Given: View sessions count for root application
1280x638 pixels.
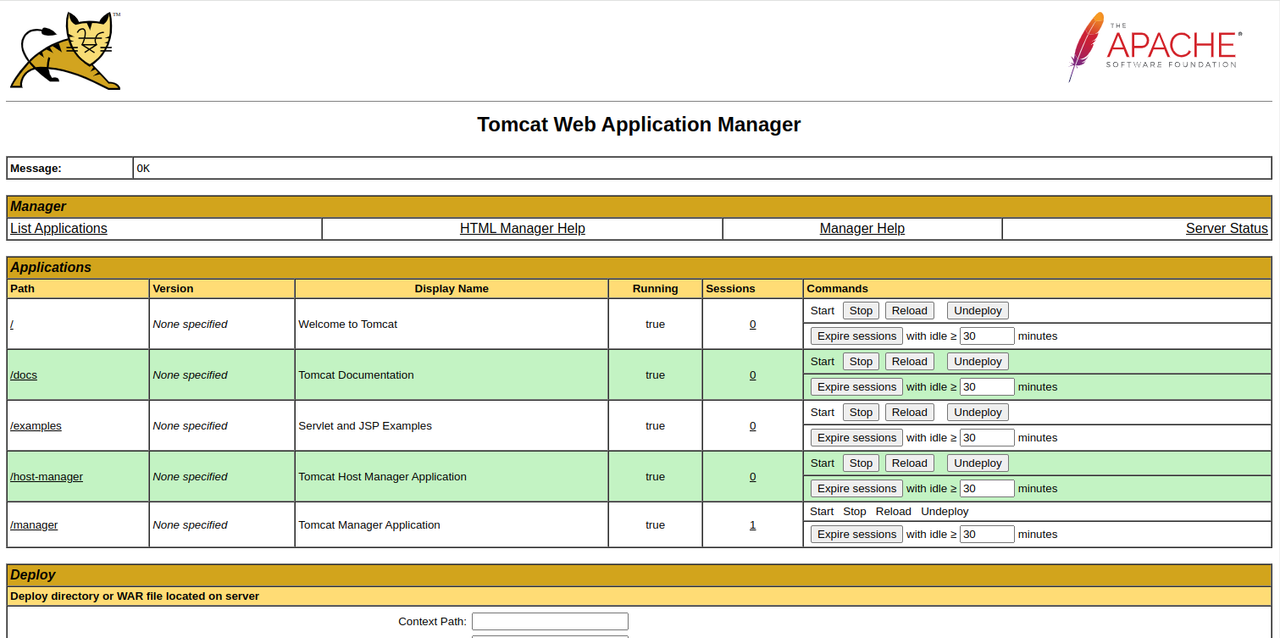Looking at the screenshot, I should pos(753,324).
